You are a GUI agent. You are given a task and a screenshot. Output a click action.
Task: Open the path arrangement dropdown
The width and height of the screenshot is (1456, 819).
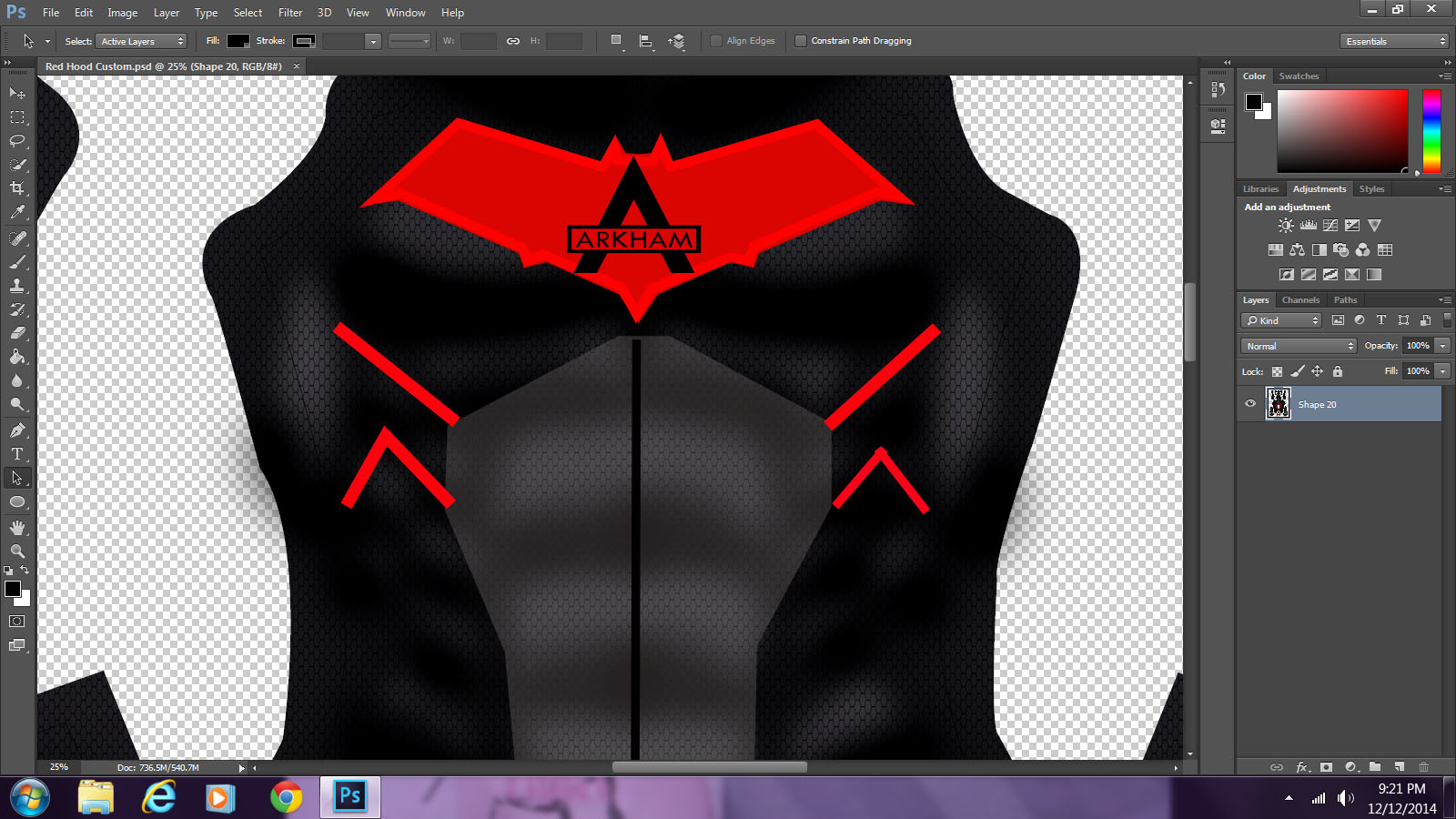click(x=676, y=42)
